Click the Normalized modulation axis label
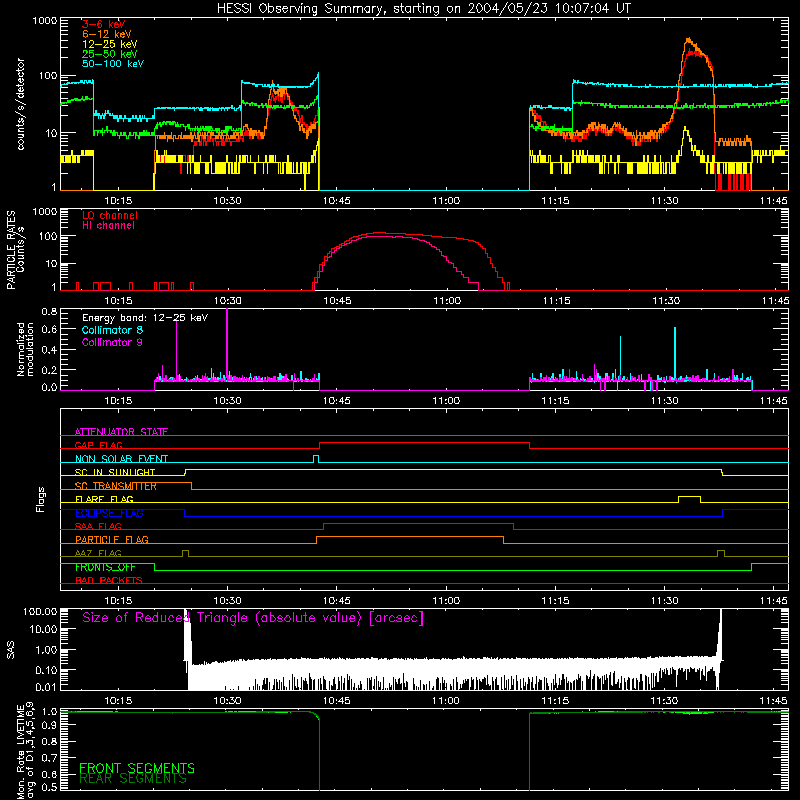This screenshot has height=800, width=800. click(x=26, y=349)
